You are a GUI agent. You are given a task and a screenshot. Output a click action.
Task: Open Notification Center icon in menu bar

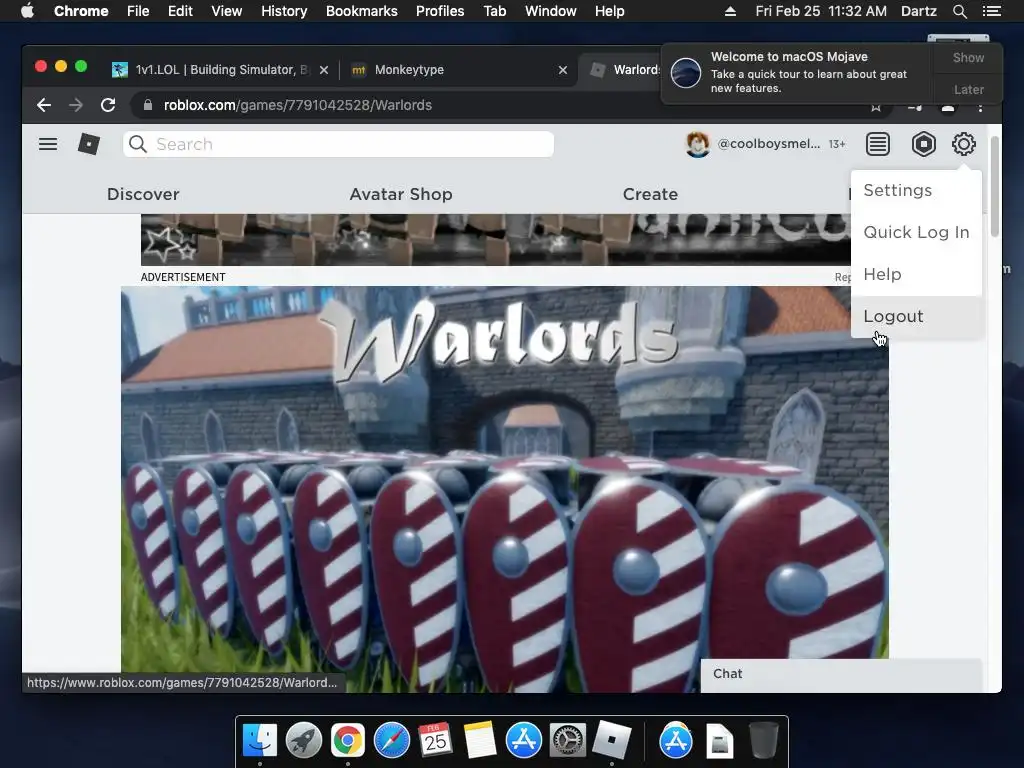click(x=991, y=11)
